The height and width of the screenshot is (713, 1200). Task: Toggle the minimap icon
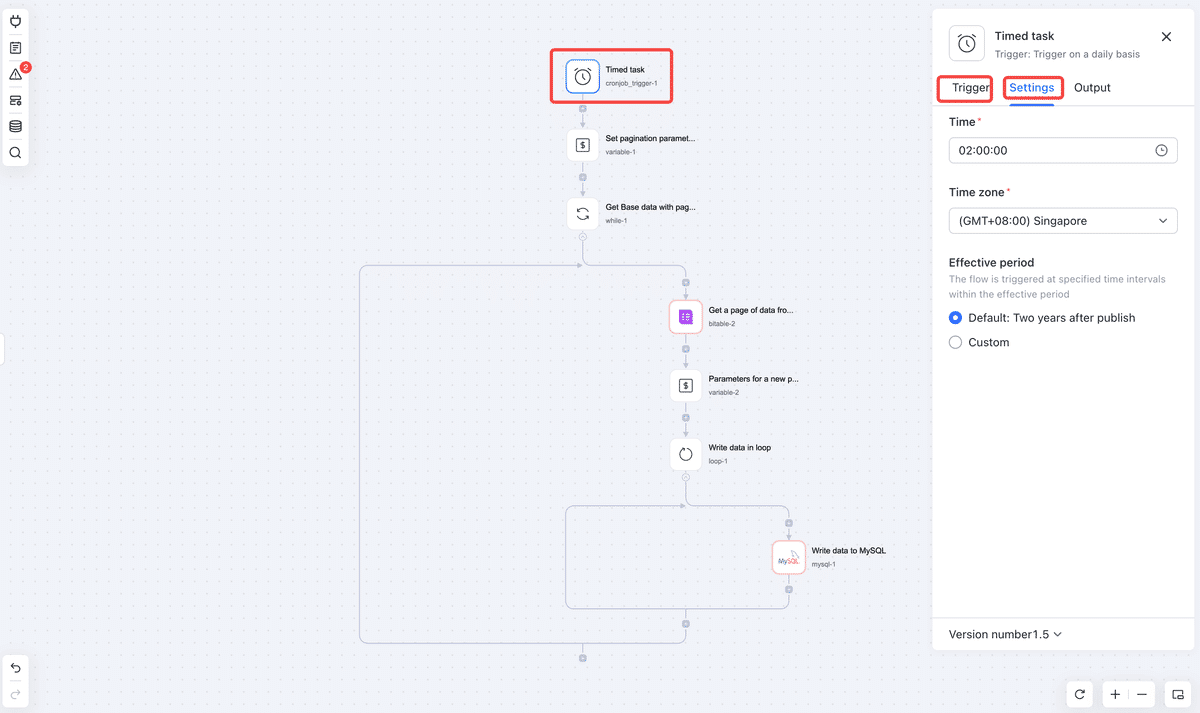pyautogui.click(x=1179, y=694)
